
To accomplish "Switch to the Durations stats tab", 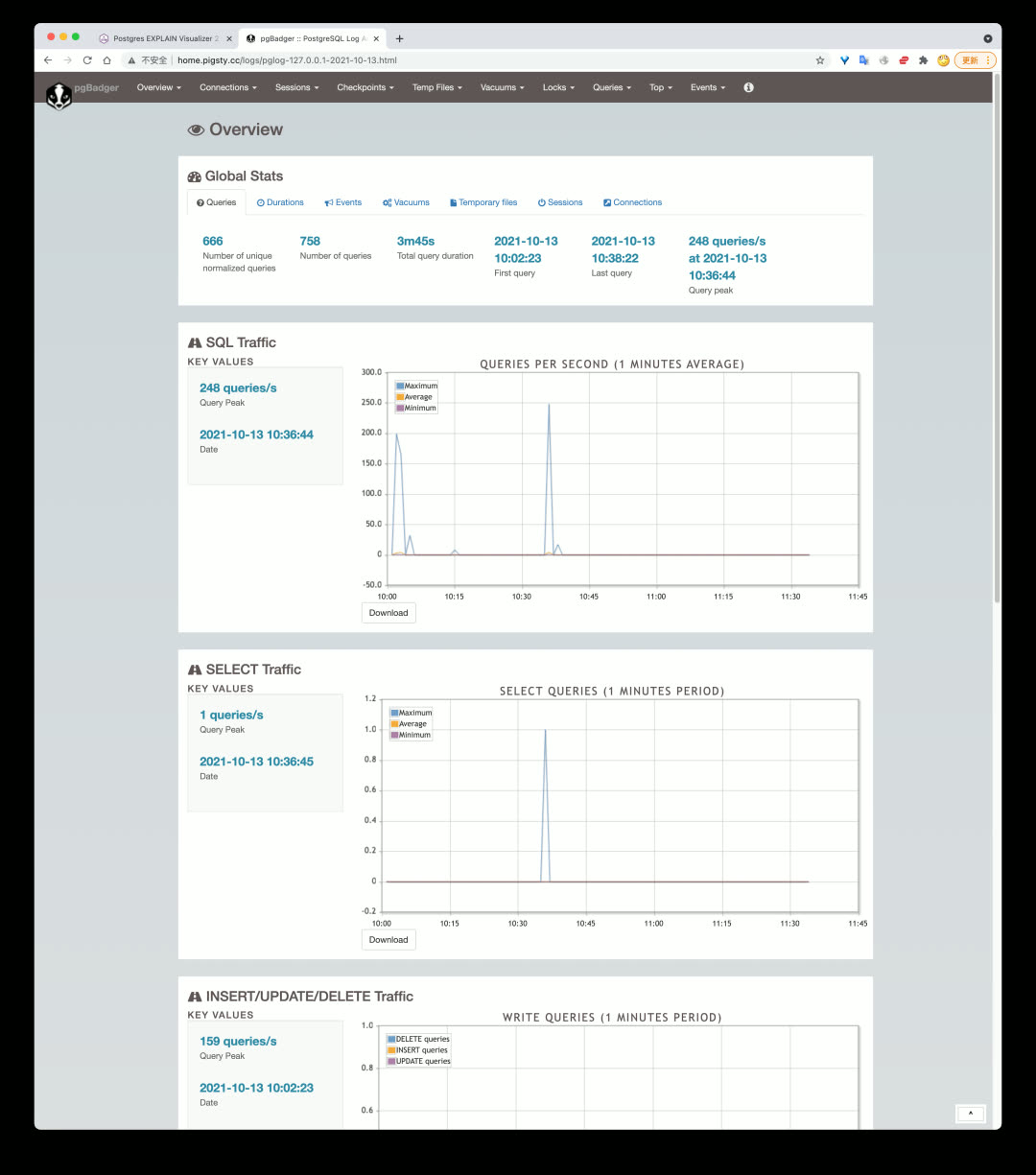I will [x=280, y=202].
